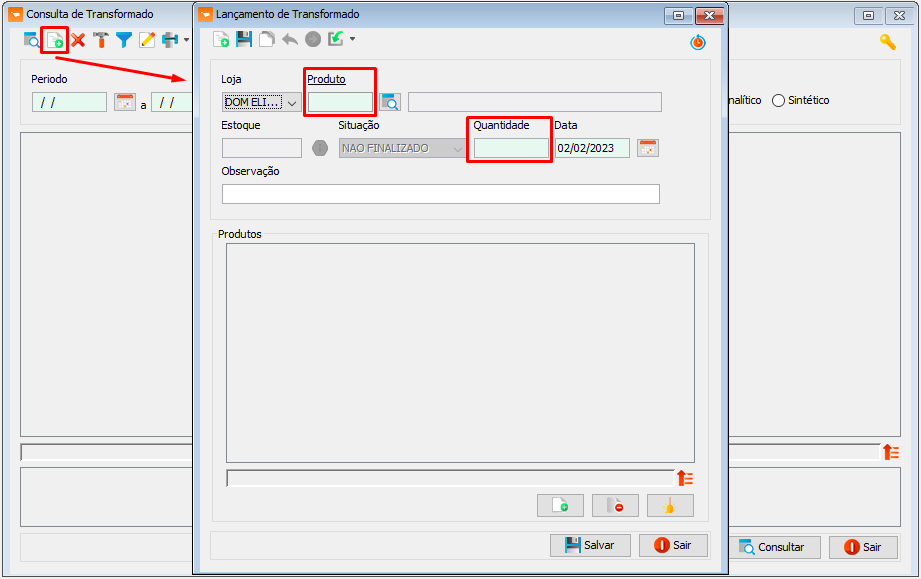Viewport: 921px width, 579px height.
Task: Open the printer dropdown arrow
Action: [x=186, y=40]
